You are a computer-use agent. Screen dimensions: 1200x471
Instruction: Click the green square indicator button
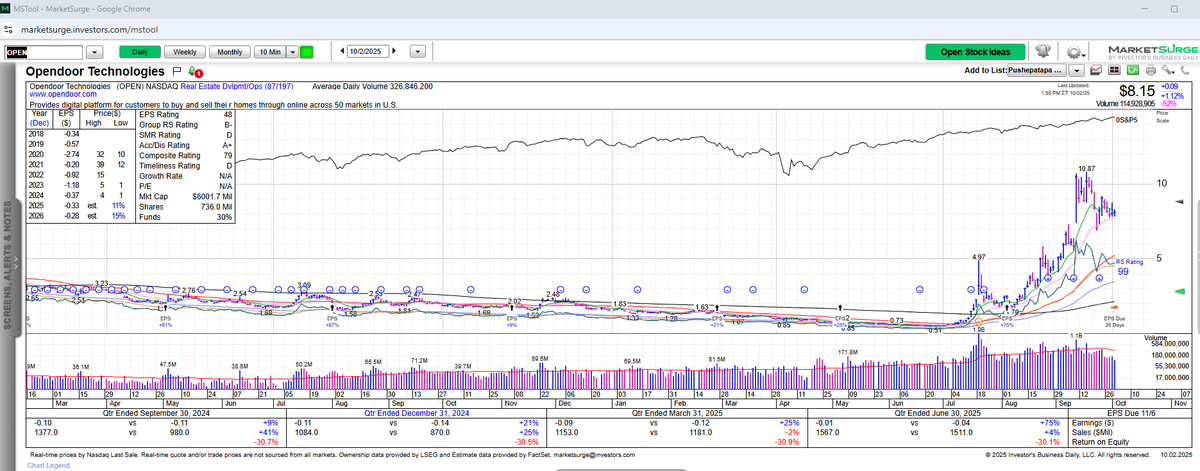pos(307,52)
